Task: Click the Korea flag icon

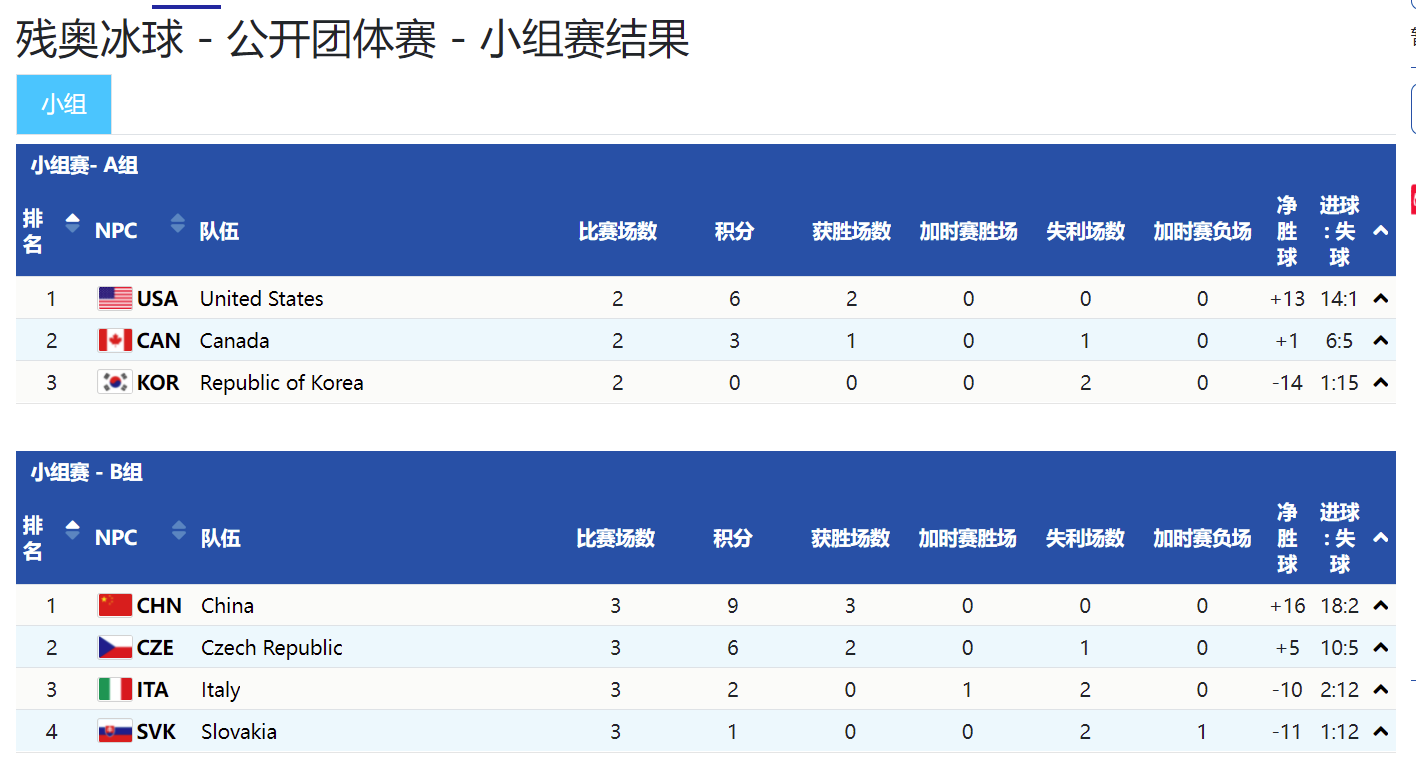Action: (115, 382)
